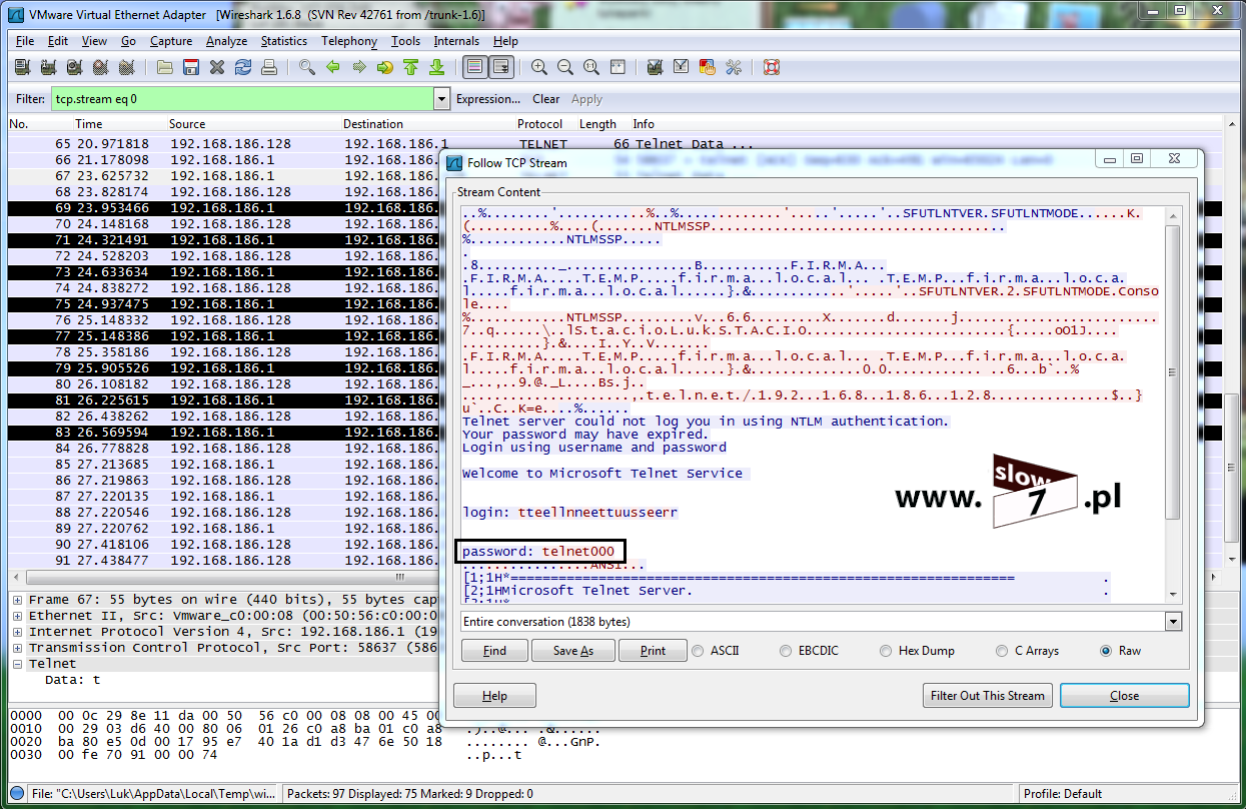Screen dimensions: 1246x809
Task: Expand the Transmission Control Protocol node
Action: click(x=18, y=648)
